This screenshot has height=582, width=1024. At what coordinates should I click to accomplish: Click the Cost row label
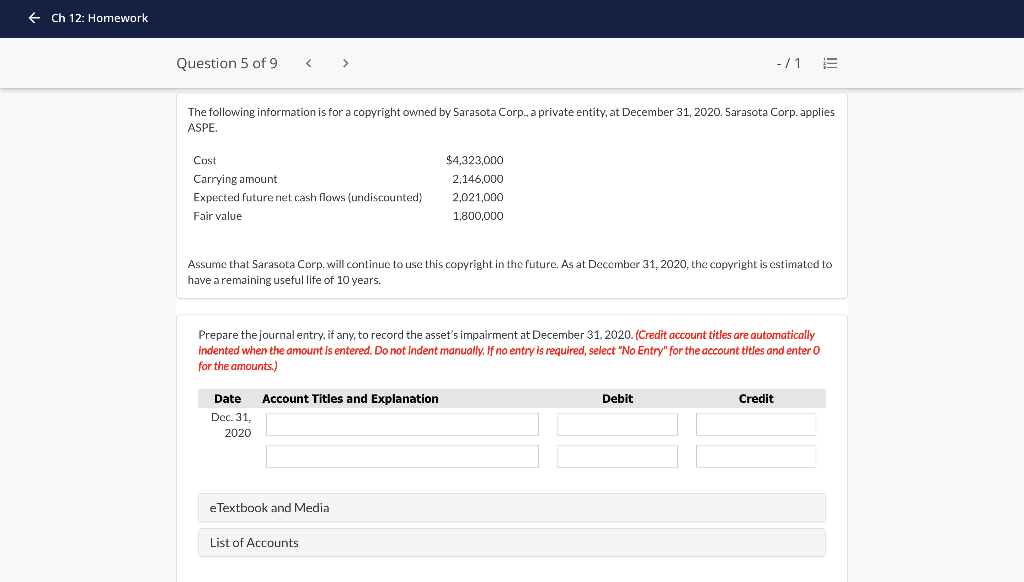[x=204, y=160]
